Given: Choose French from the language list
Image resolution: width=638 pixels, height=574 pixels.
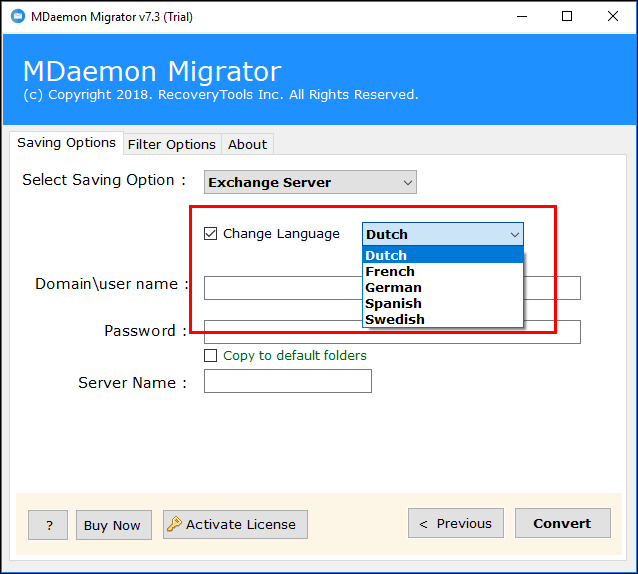Looking at the screenshot, I should point(390,271).
